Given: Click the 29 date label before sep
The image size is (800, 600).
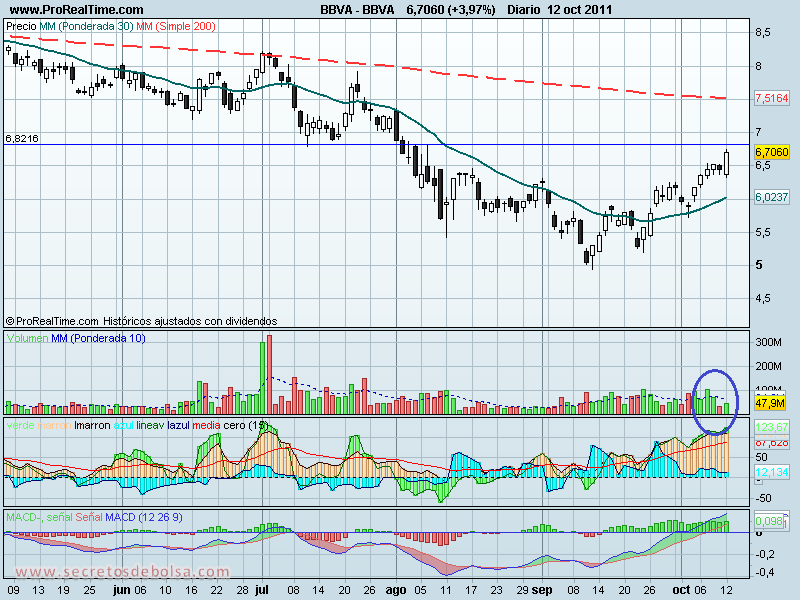Looking at the screenshot, I should coord(521,590).
